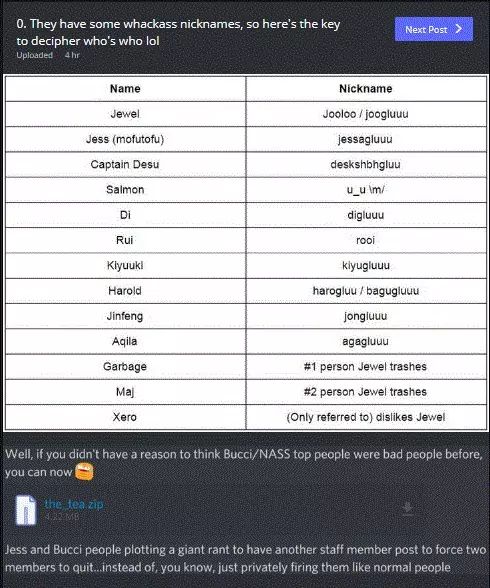This screenshot has height=588, width=490.
Task: Open the the_tea.zip file link
Action: point(74,504)
